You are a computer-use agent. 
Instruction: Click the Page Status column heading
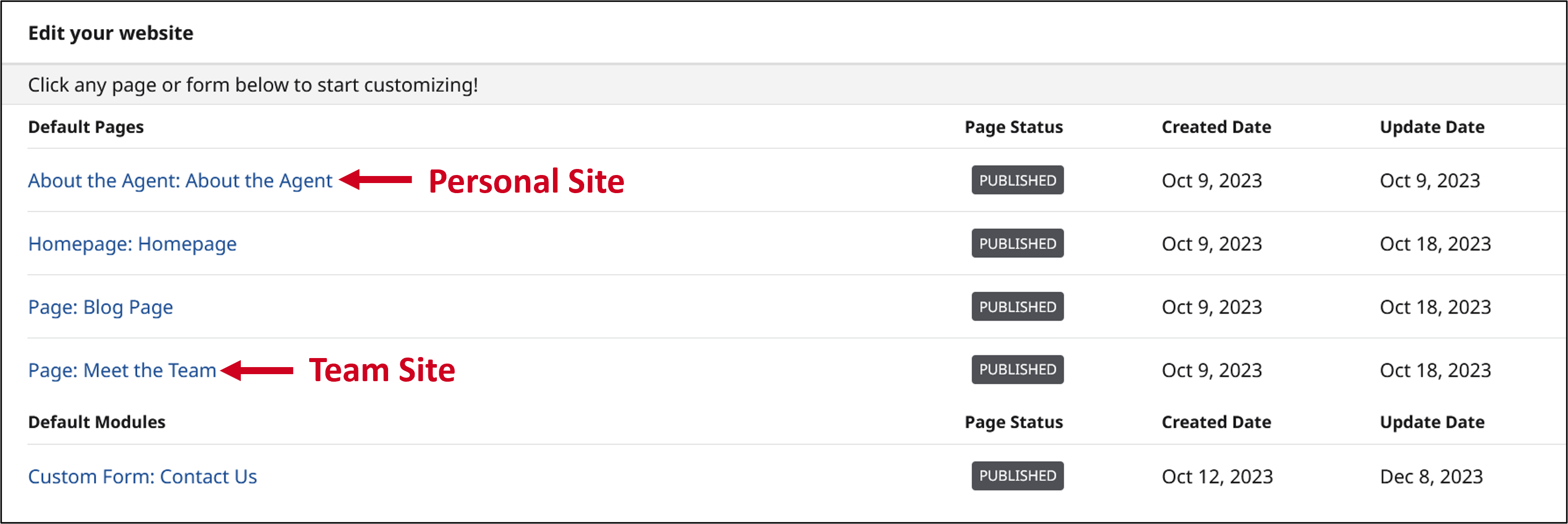pyautogui.click(x=1013, y=127)
